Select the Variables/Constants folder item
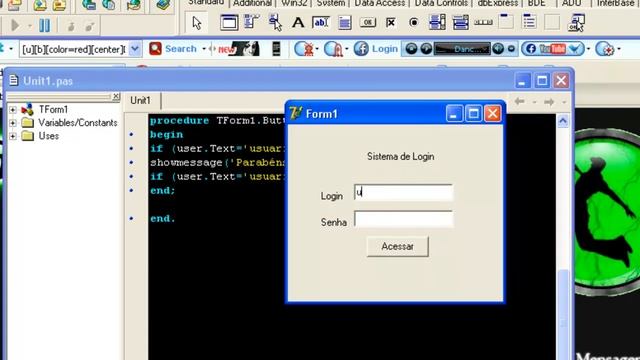The width and height of the screenshot is (640, 360). point(78,122)
